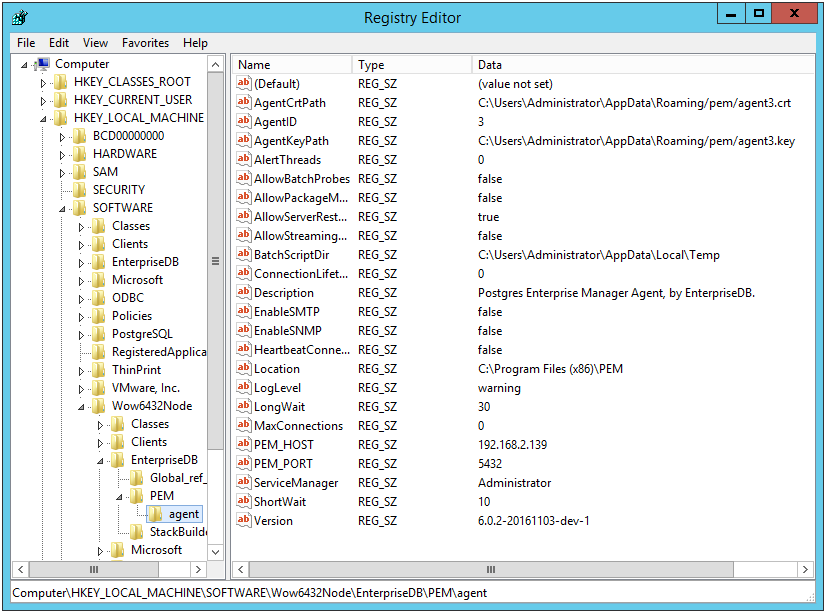Click the PostgreSQL folder icon
The image size is (826, 613).
click(x=98, y=334)
